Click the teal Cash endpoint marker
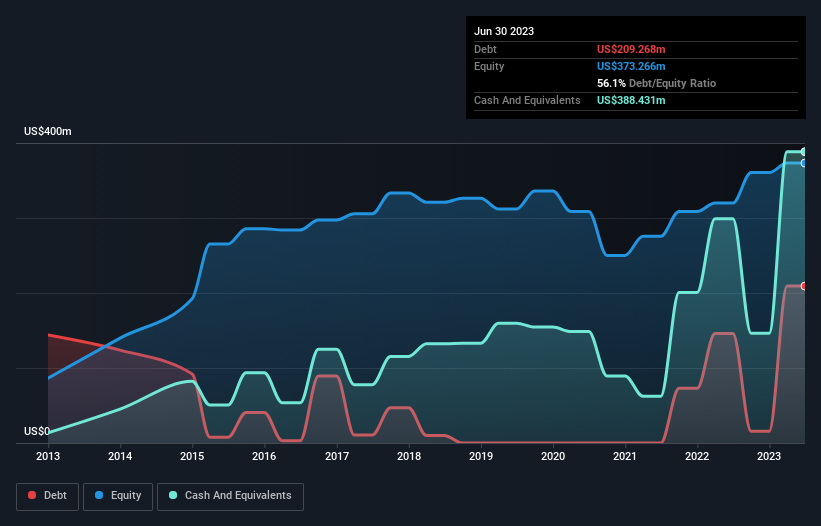The width and height of the screenshot is (821, 526). (x=804, y=152)
